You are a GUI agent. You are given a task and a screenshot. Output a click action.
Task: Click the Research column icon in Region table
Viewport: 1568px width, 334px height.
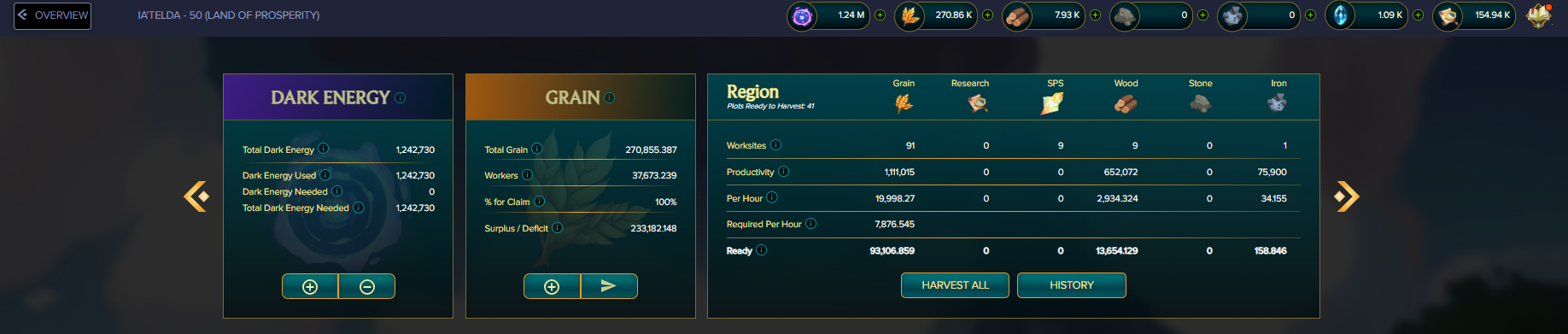coord(978,103)
